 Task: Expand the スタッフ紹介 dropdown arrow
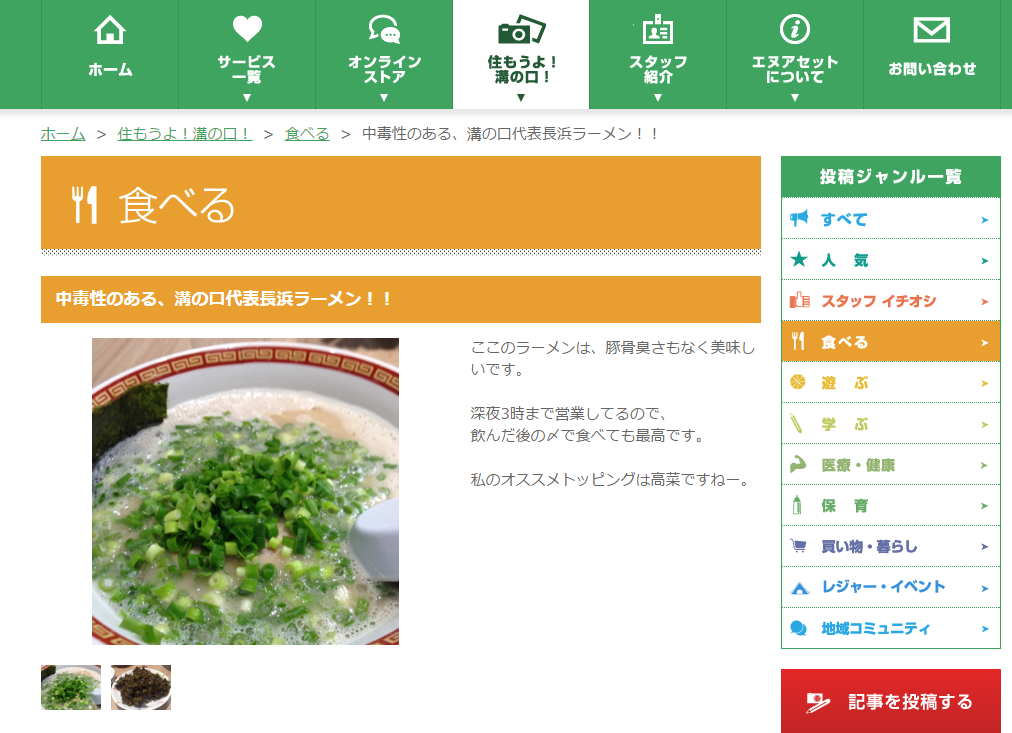tap(658, 98)
